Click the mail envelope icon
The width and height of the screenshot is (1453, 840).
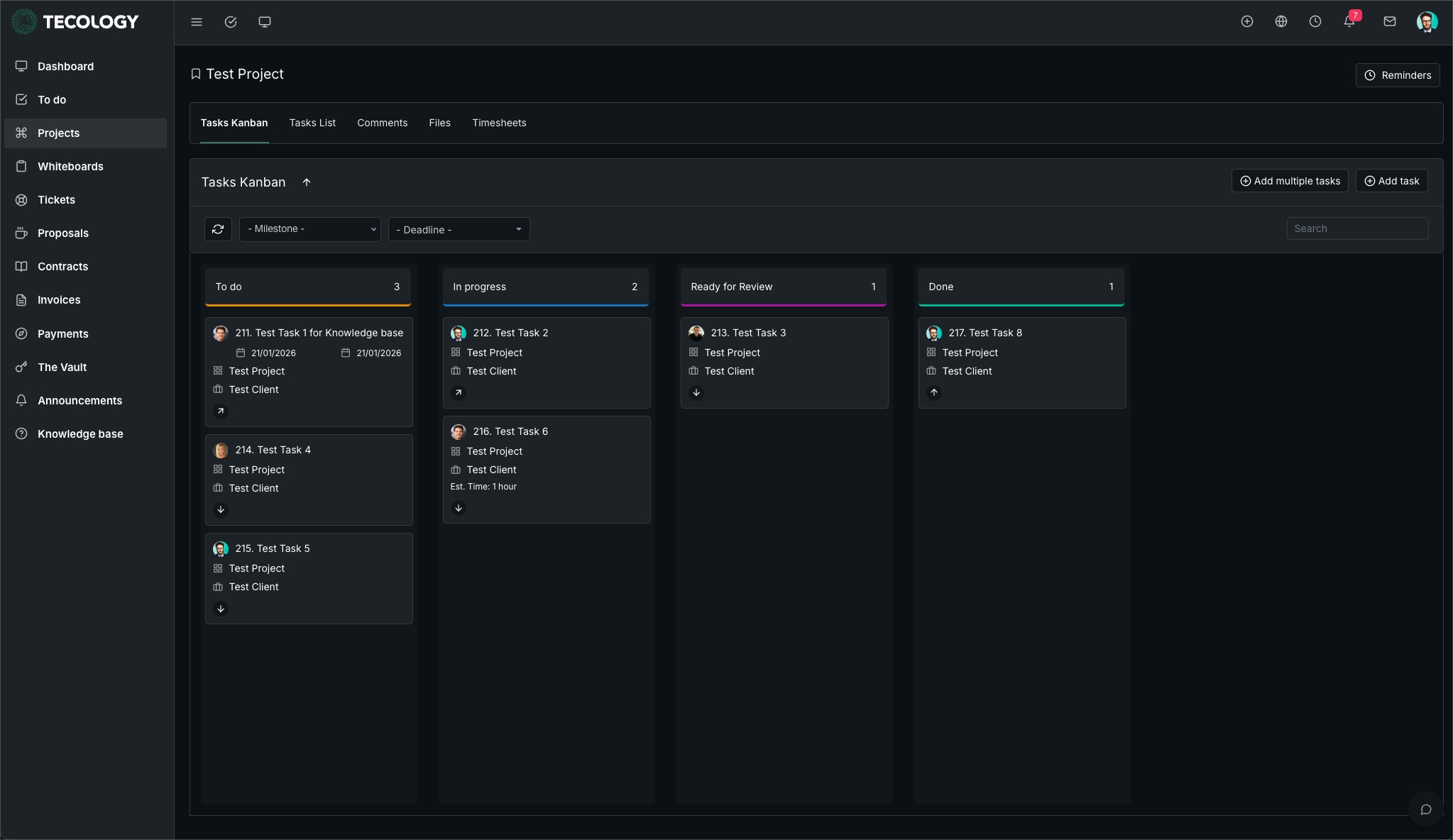[x=1390, y=22]
